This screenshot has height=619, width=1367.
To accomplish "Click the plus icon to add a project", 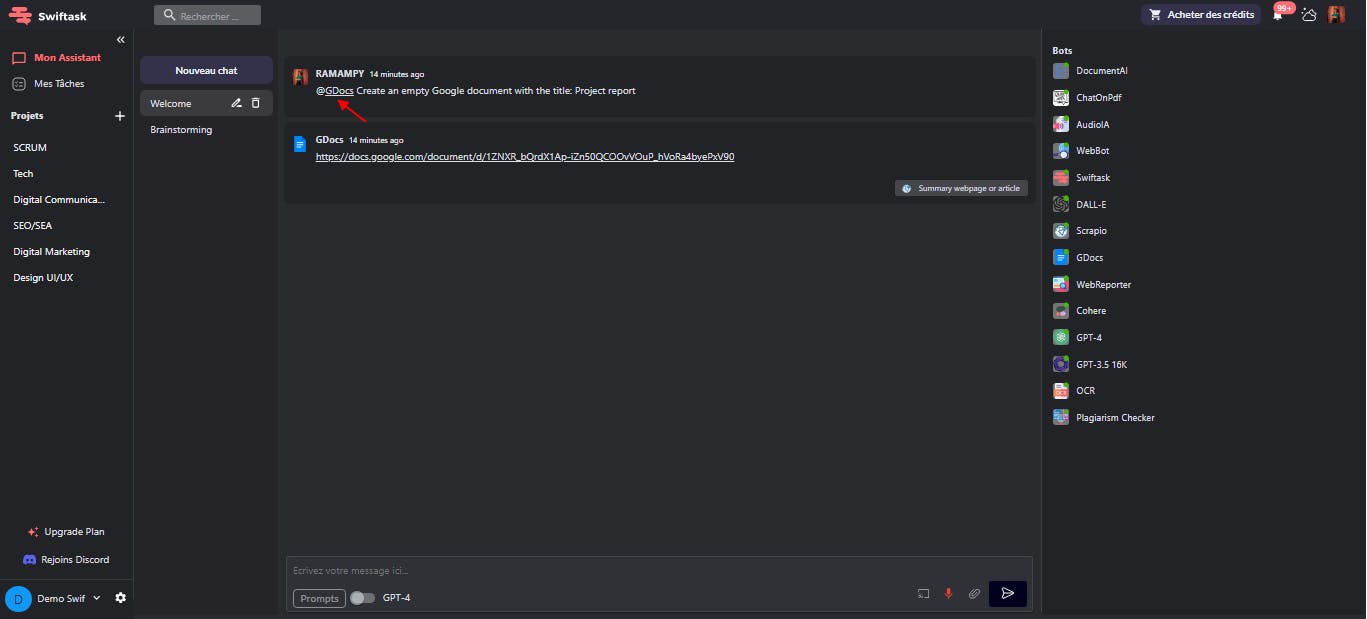I will tap(120, 116).
